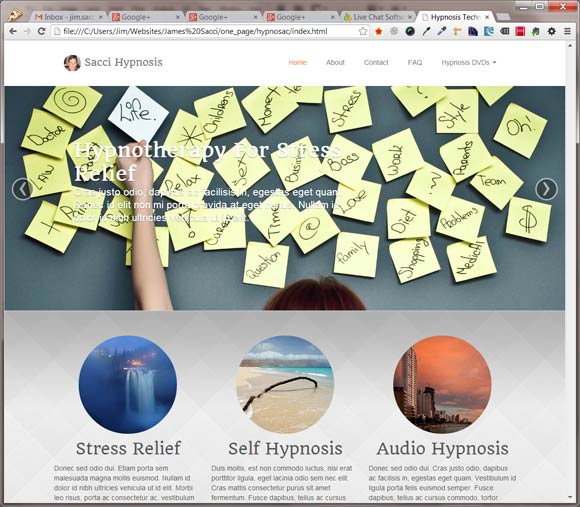Click the Self Hypnosis heading
580x507 pixels.
coord(285,449)
